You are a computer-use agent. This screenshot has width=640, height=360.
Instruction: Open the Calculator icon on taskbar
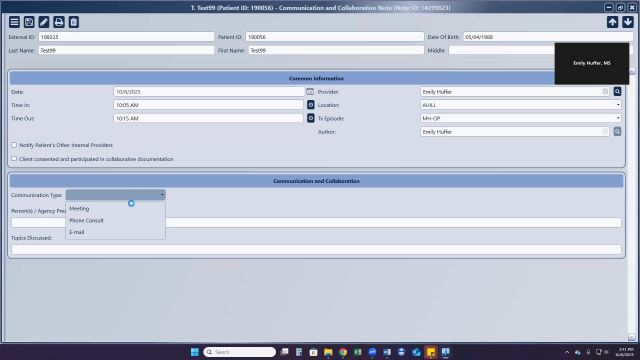[299, 352]
